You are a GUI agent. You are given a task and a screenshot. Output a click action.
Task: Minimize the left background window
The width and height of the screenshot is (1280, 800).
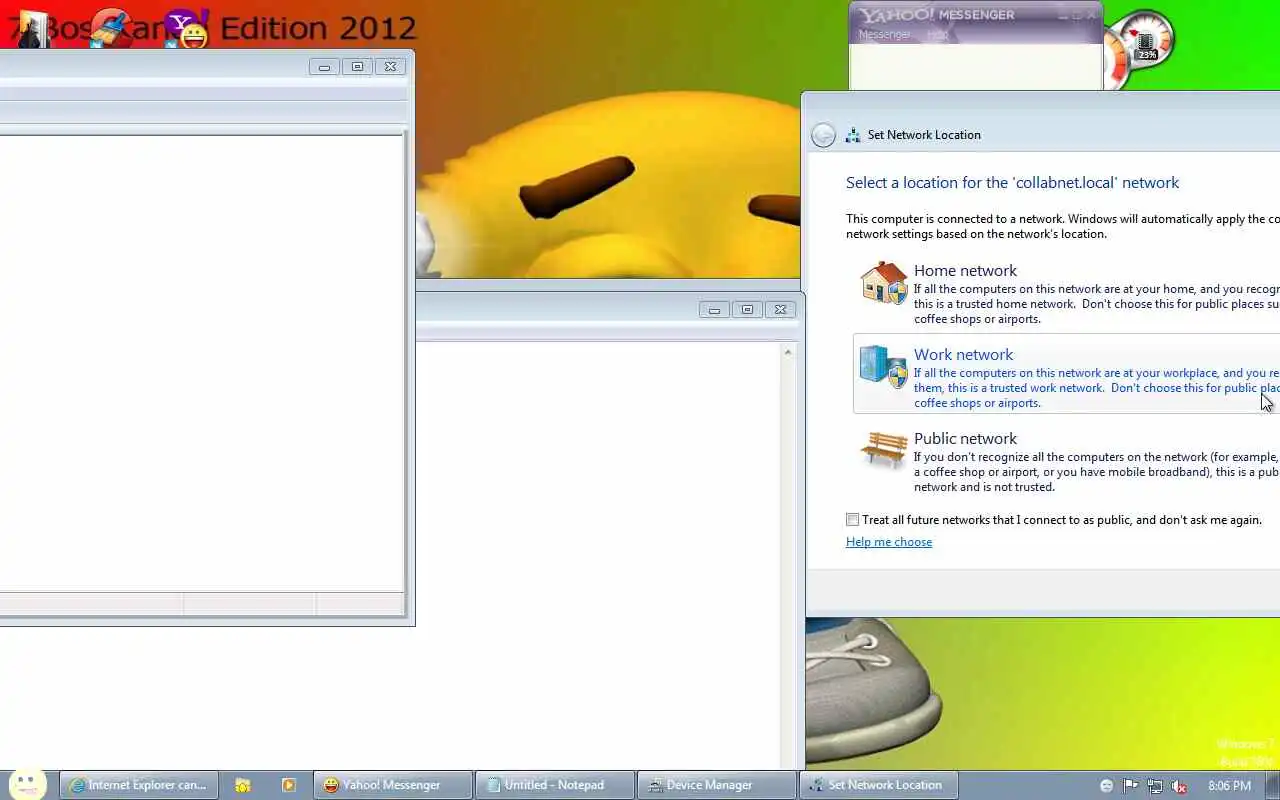324,67
